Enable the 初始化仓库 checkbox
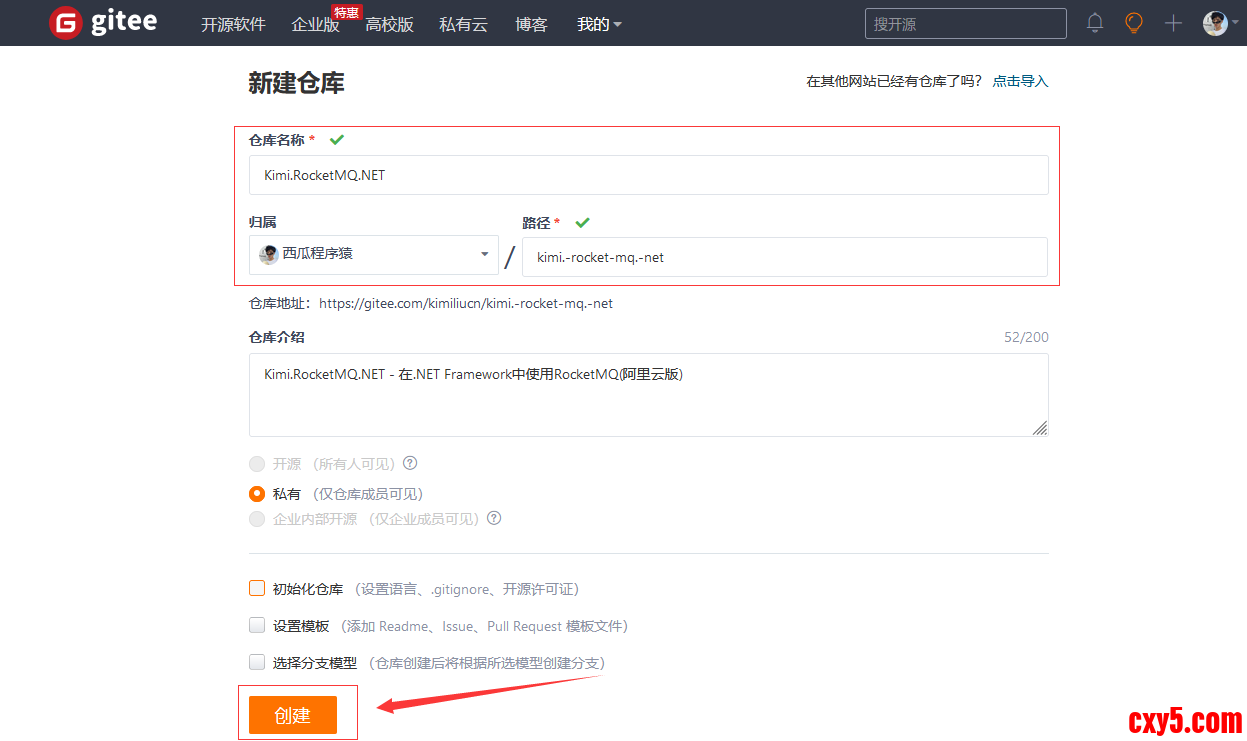This screenshot has height=741, width=1247. 257,589
